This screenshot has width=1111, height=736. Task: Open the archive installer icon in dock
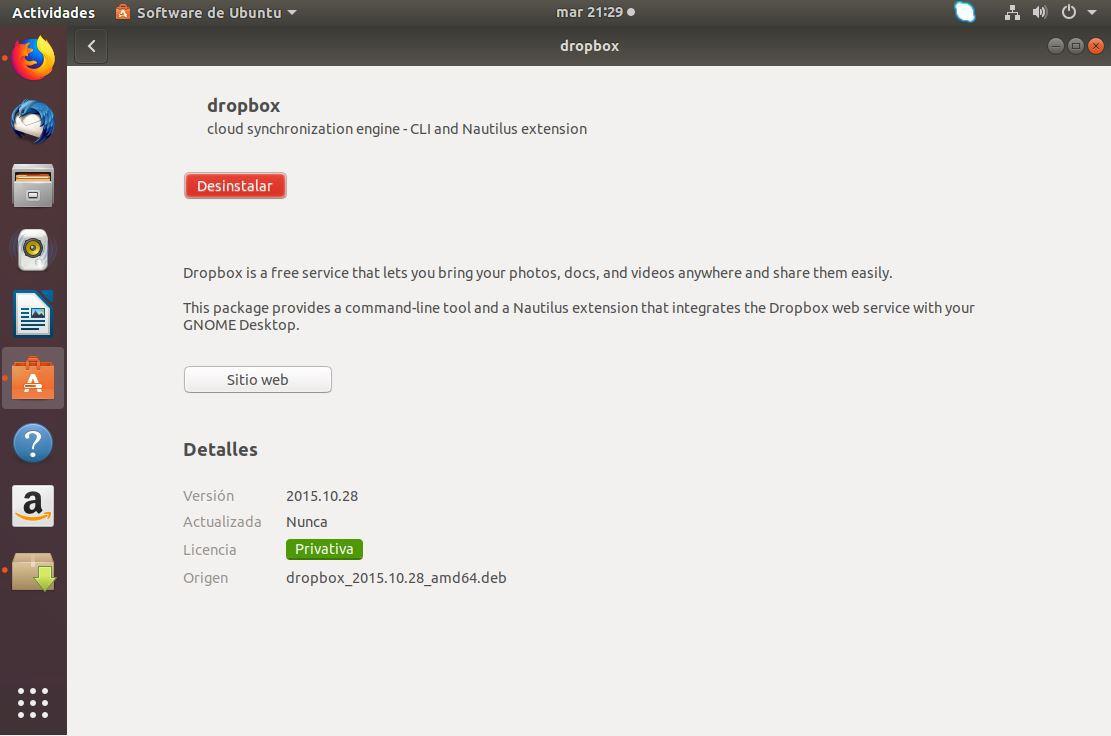coord(33,570)
